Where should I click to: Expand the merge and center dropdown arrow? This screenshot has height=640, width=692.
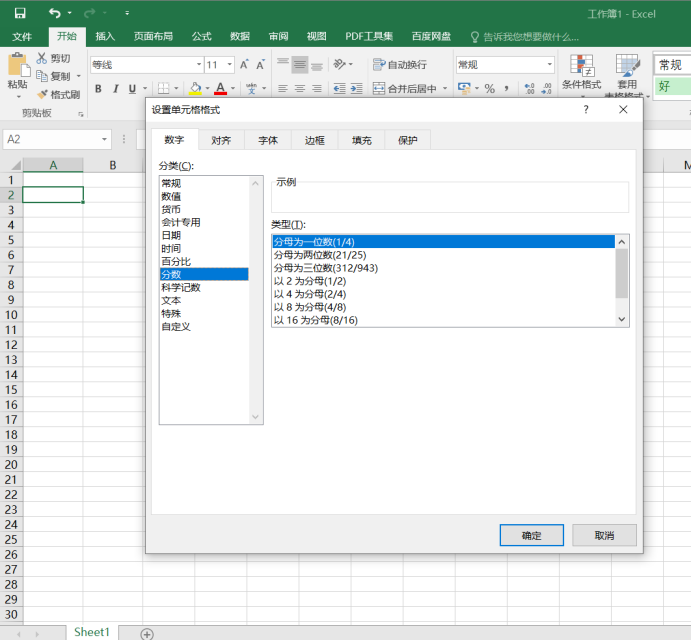[x=445, y=89]
